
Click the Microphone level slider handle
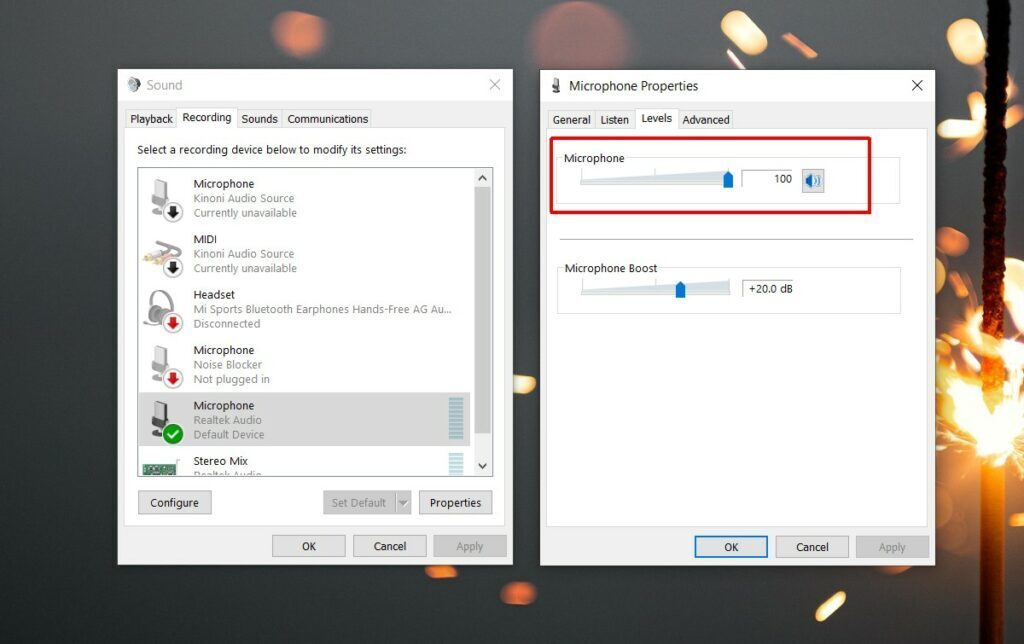point(728,179)
